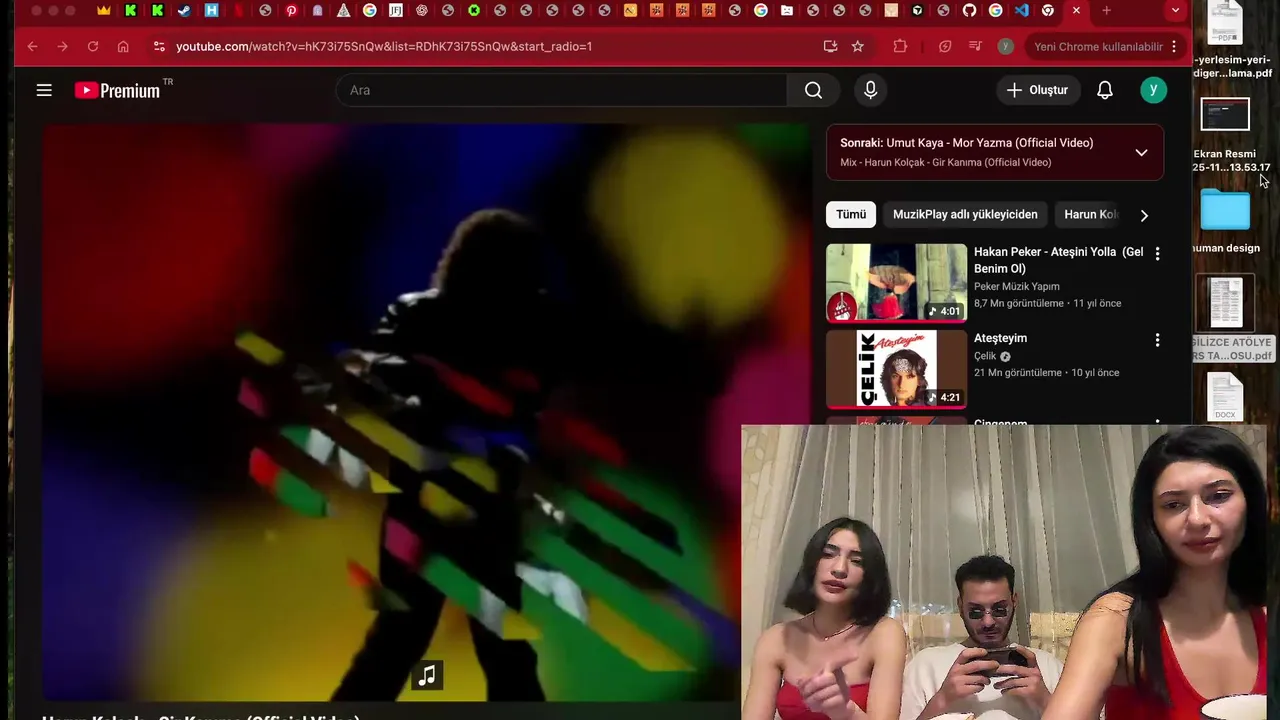1280x720 pixels.
Task: Go back with browser back arrow
Action: click(x=32, y=46)
